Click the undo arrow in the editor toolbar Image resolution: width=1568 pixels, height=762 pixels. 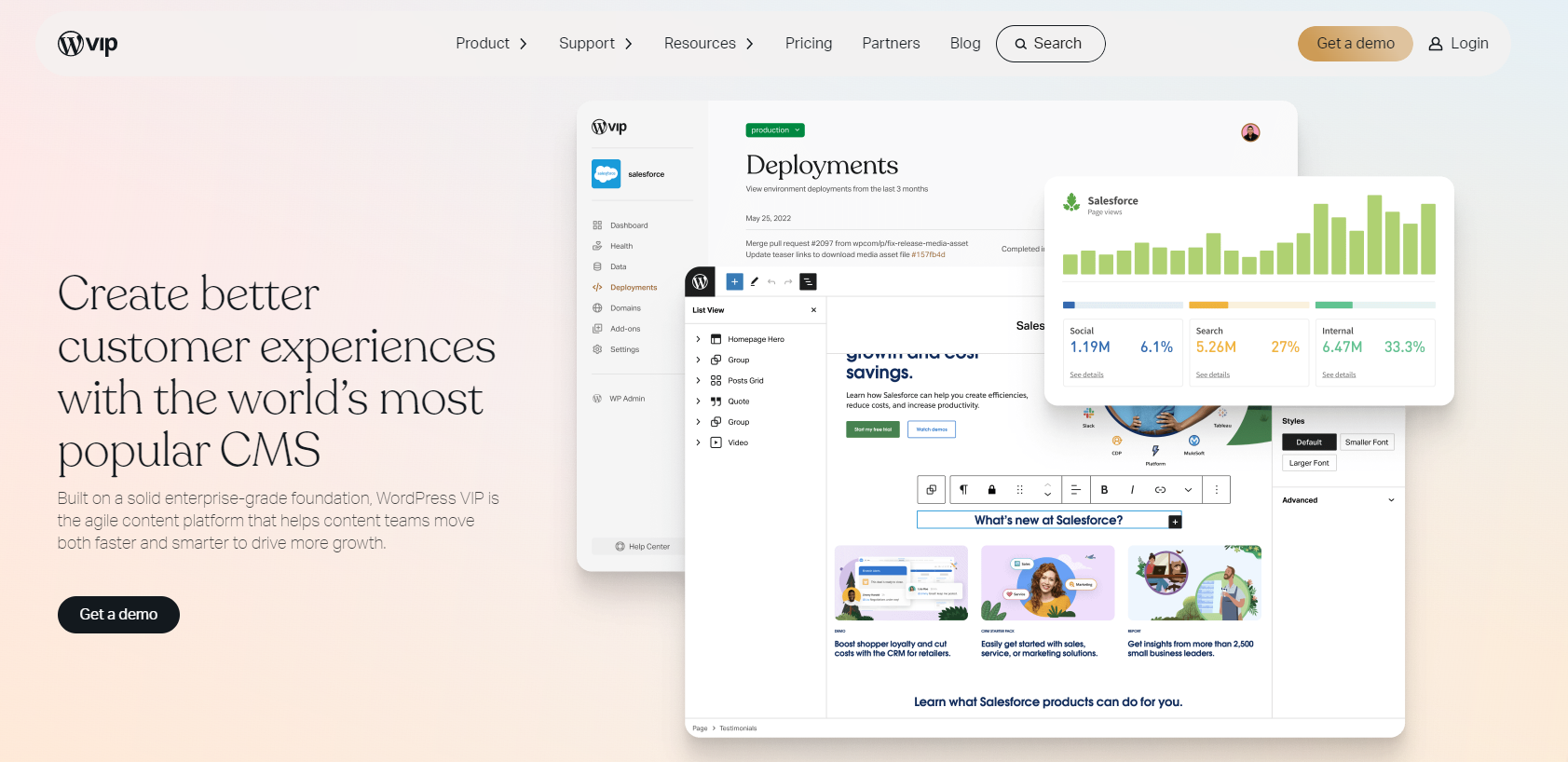(x=771, y=281)
